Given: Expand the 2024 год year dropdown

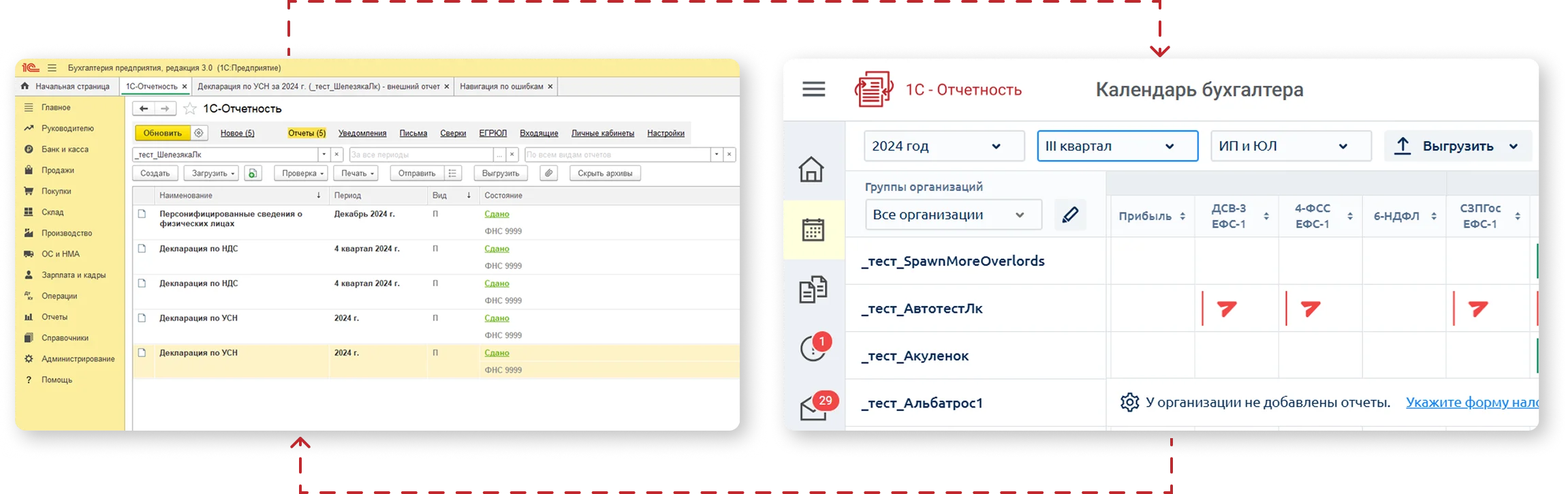Looking at the screenshot, I should [943, 146].
